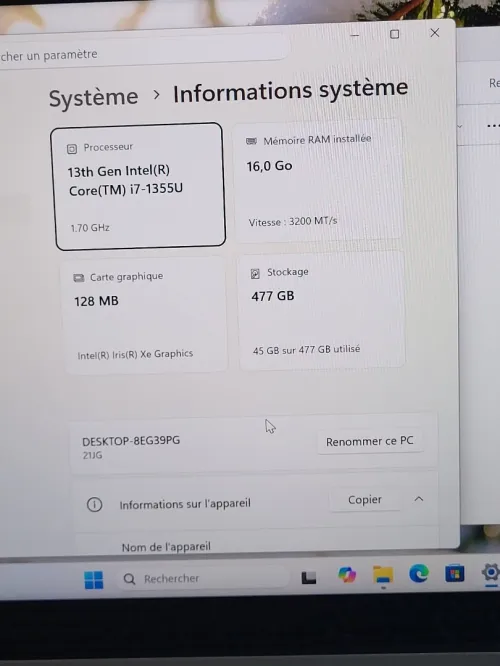Select the Carte graphique card
The width and height of the screenshot is (500, 666).
click(144, 315)
